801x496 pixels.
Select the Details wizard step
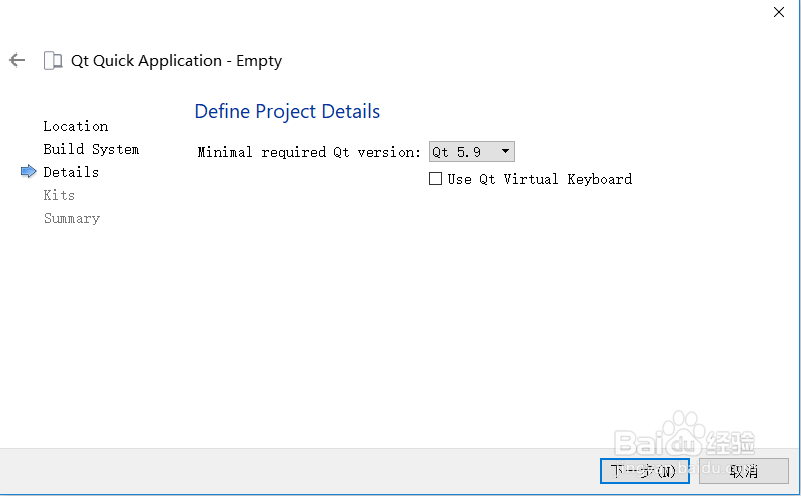[71, 172]
